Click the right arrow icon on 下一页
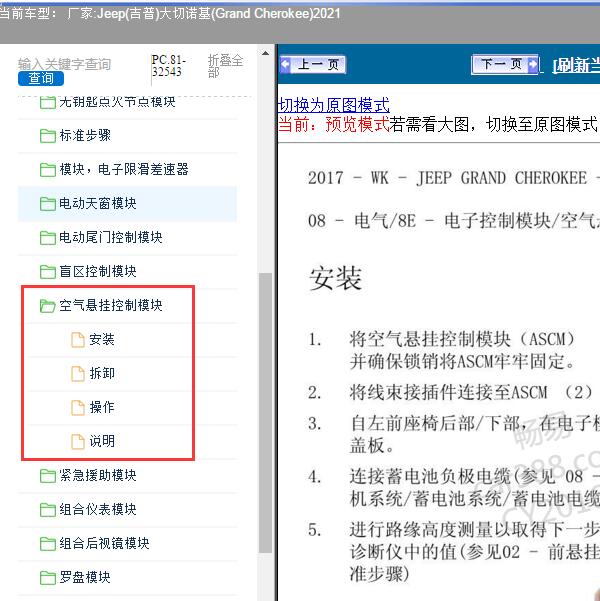600x601 pixels. (533, 64)
